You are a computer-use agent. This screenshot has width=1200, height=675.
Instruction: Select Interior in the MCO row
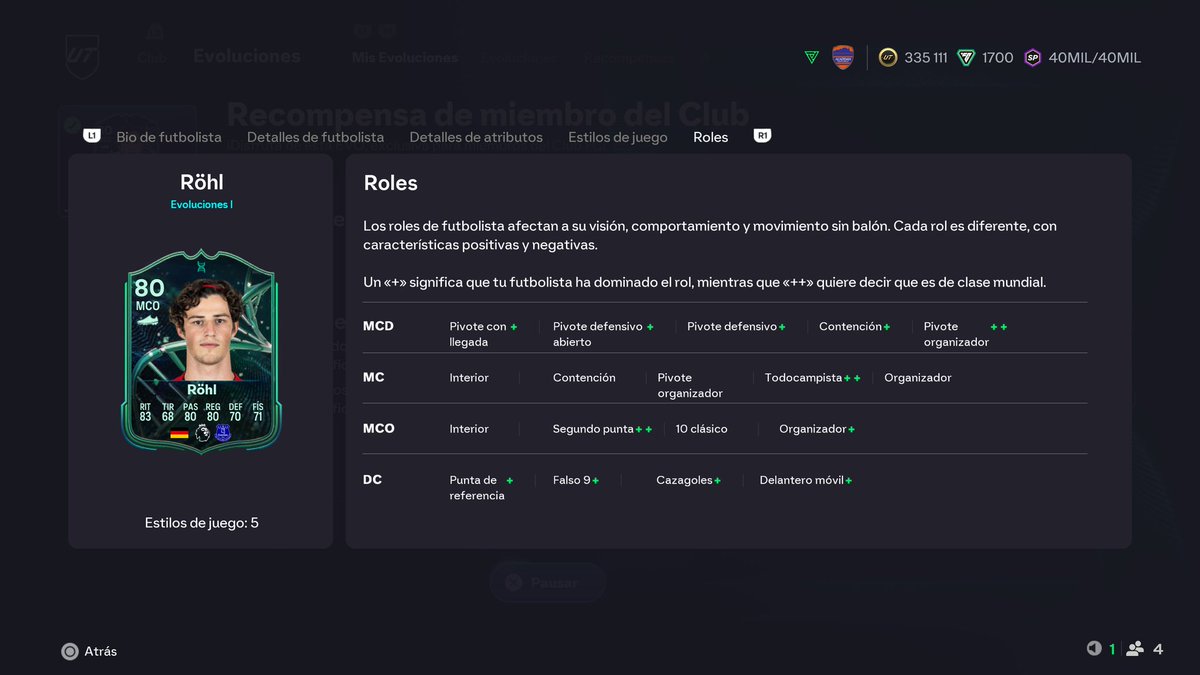click(469, 428)
